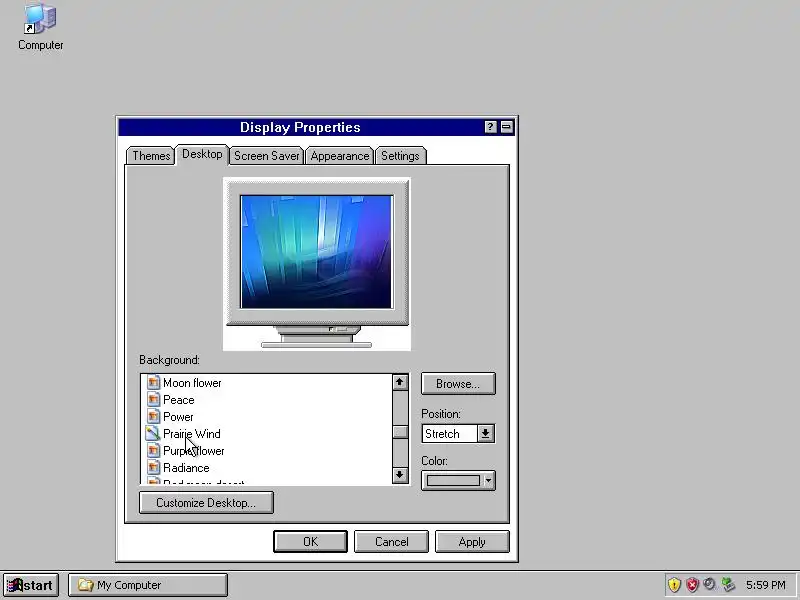800x600 pixels.
Task: Select Radiance in background list
Action: tap(186, 468)
